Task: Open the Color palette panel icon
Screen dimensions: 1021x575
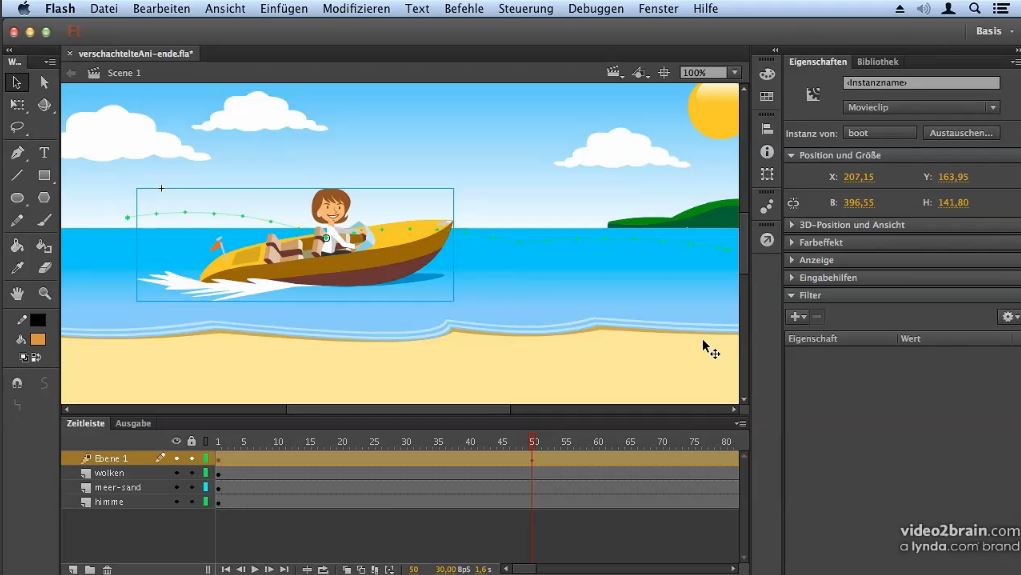Action: pyautogui.click(x=766, y=74)
